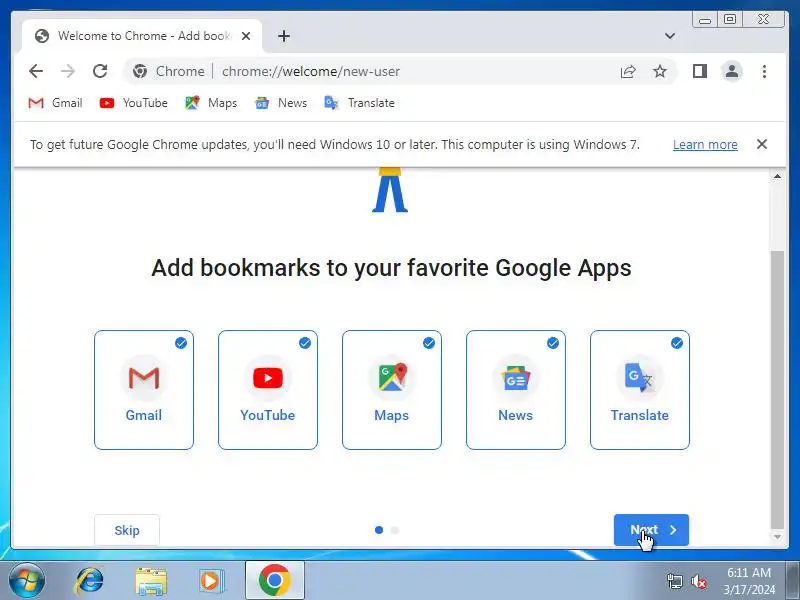The height and width of the screenshot is (600, 800).
Task: Open the side panel icon
Action: click(699, 71)
